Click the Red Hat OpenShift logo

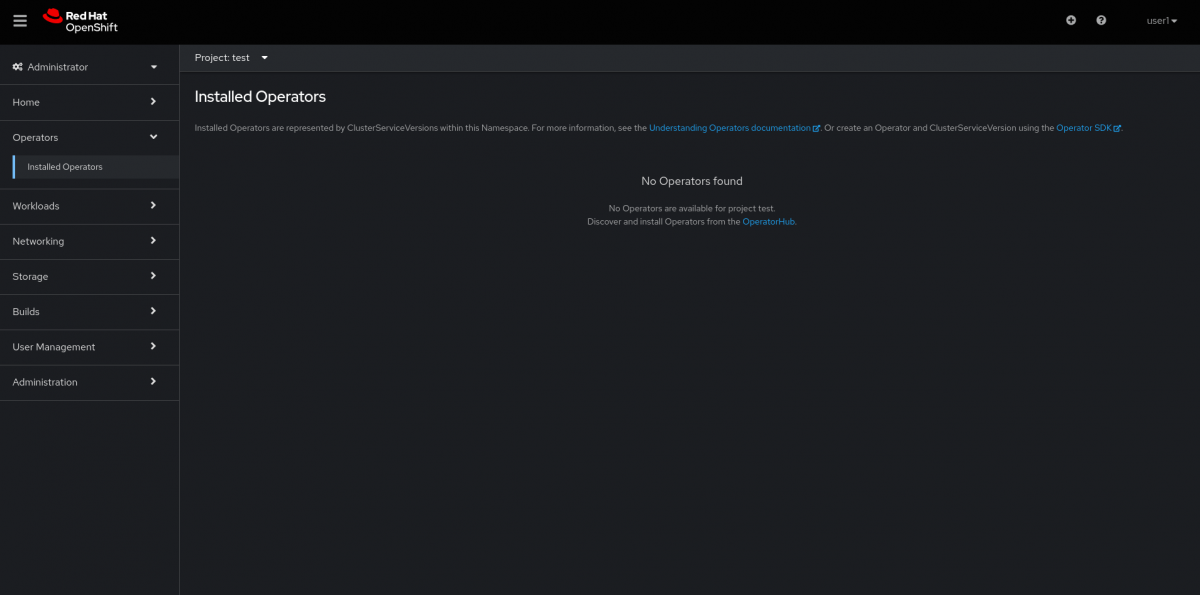81,21
